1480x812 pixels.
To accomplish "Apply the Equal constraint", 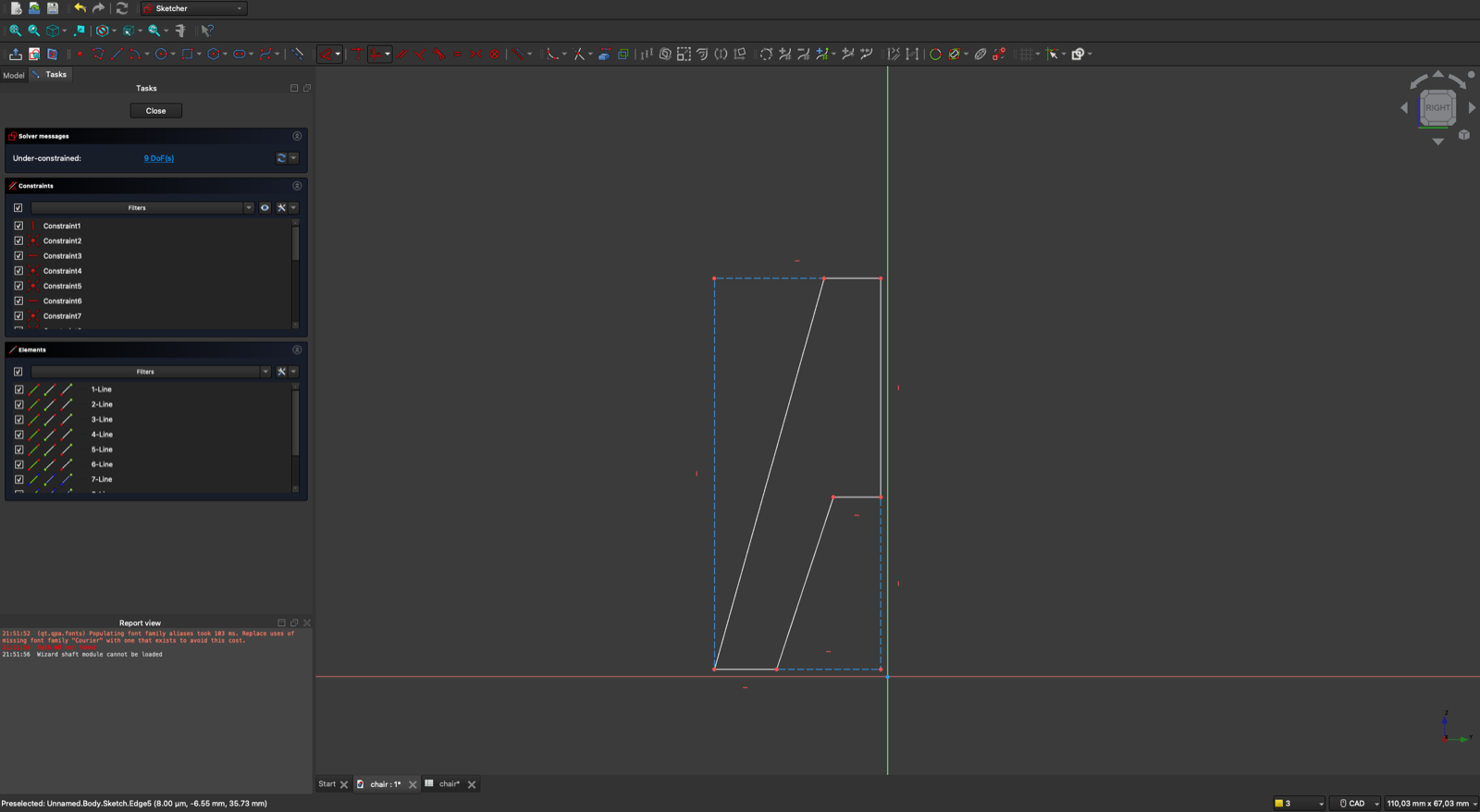I will click(x=458, y=54).
